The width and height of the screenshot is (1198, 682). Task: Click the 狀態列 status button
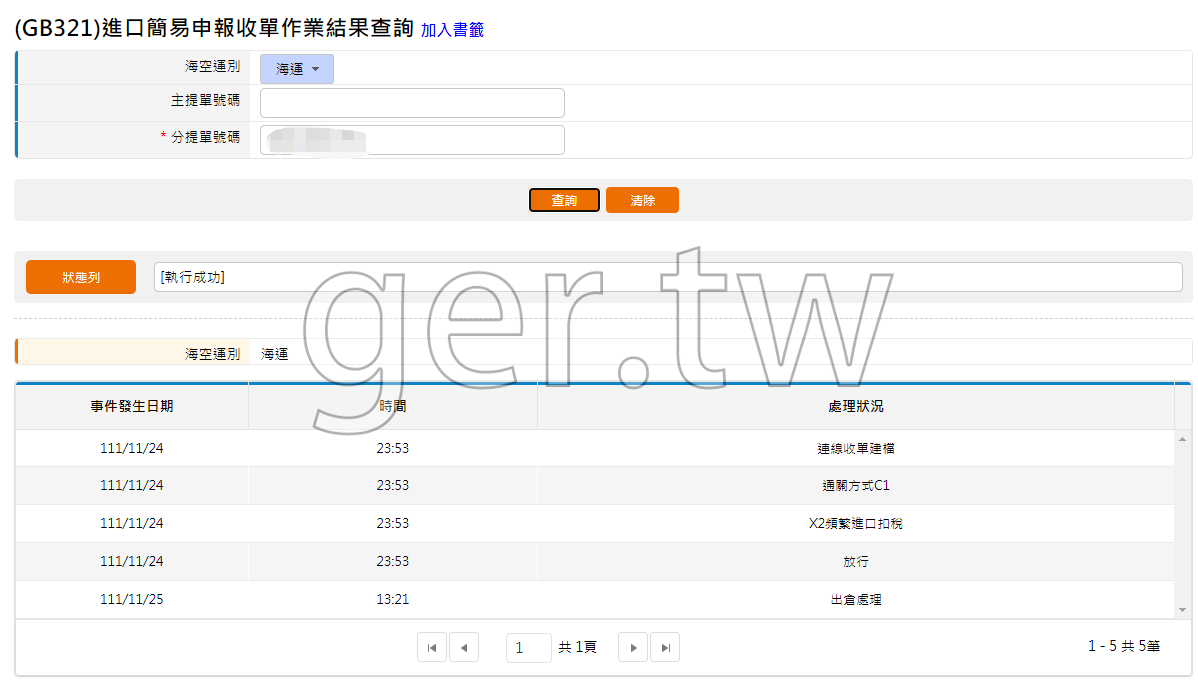81,277
